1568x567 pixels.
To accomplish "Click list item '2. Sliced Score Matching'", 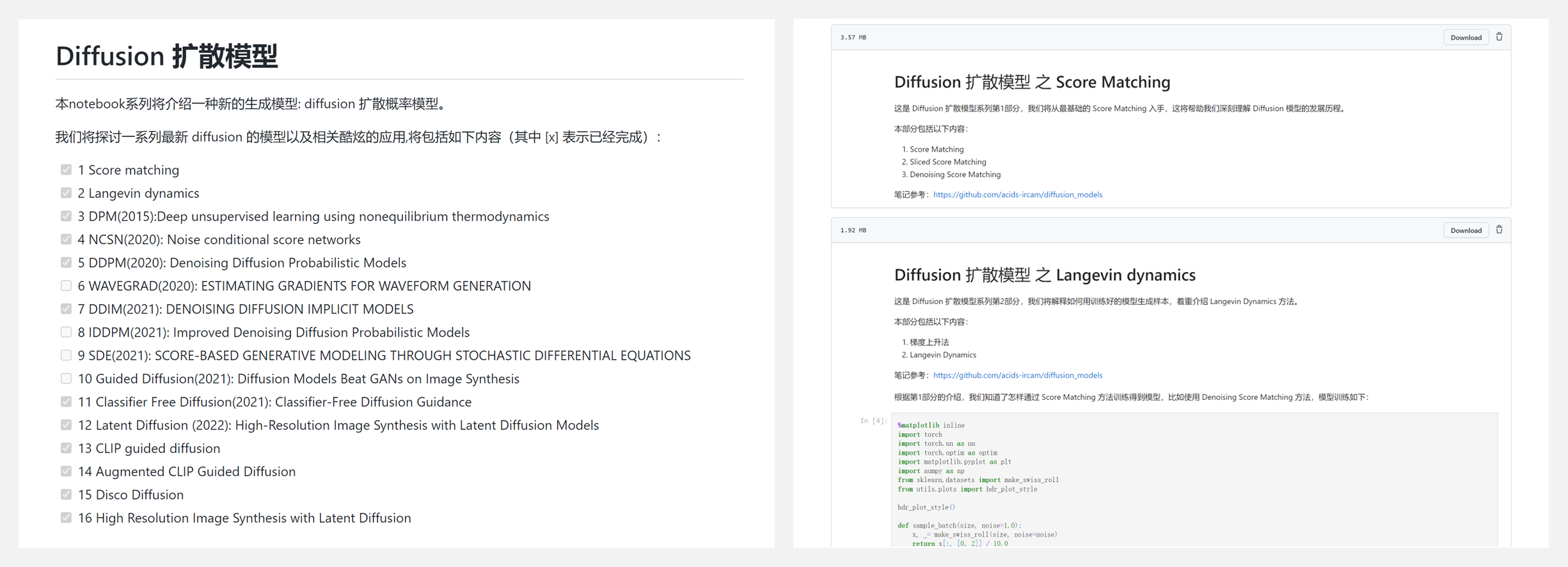I will click(944, 162).
